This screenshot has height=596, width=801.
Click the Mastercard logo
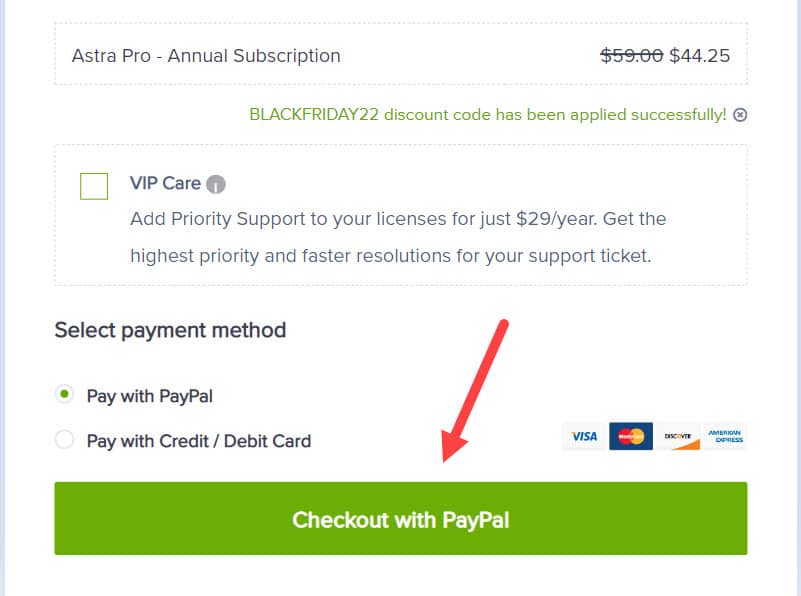coord(630,436)
